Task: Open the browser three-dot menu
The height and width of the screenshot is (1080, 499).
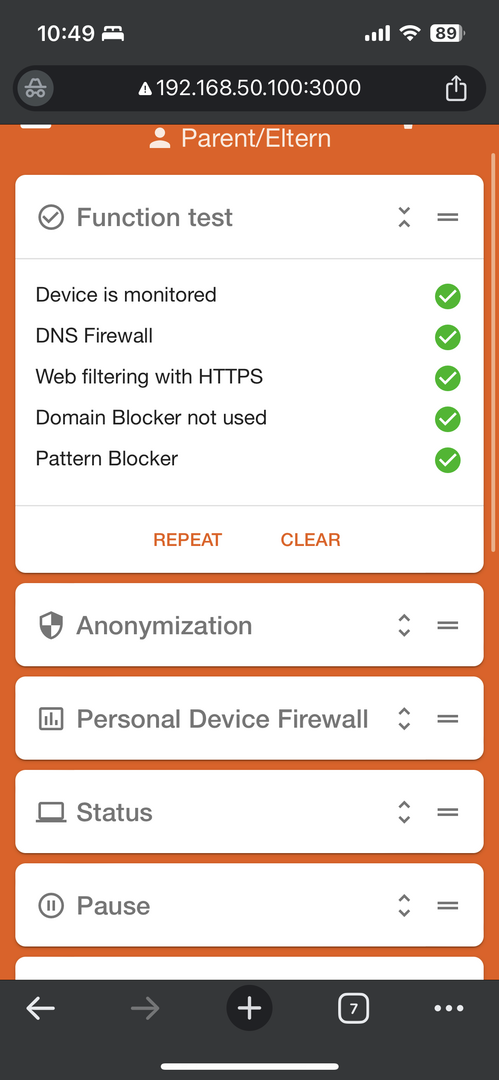Action: click(449, 1009)
